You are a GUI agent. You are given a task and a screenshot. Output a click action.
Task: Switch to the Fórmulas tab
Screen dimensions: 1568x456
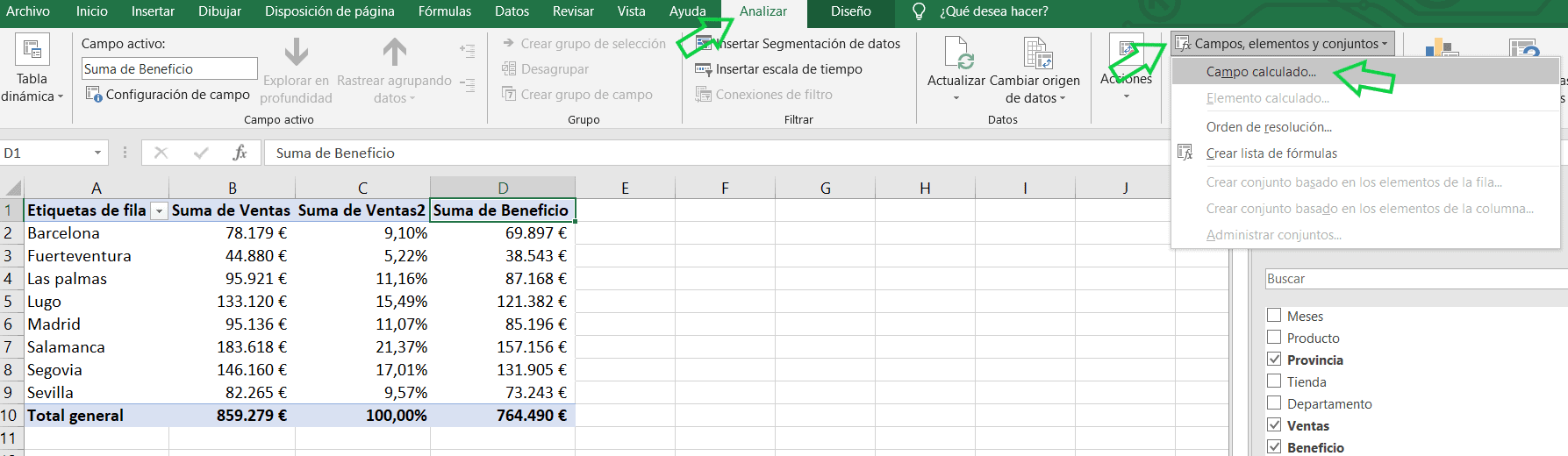(445, 11)
